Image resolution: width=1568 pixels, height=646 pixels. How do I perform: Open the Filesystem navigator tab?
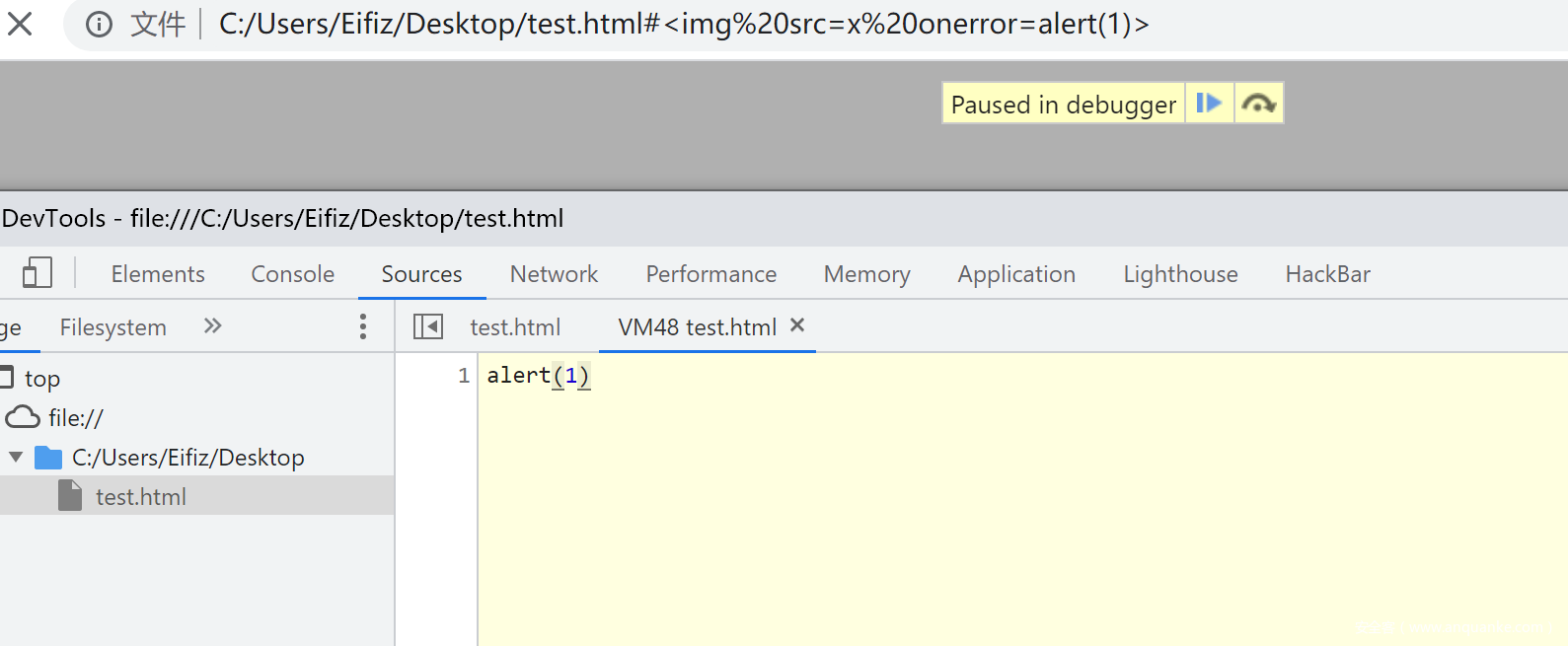pos(112,327)
